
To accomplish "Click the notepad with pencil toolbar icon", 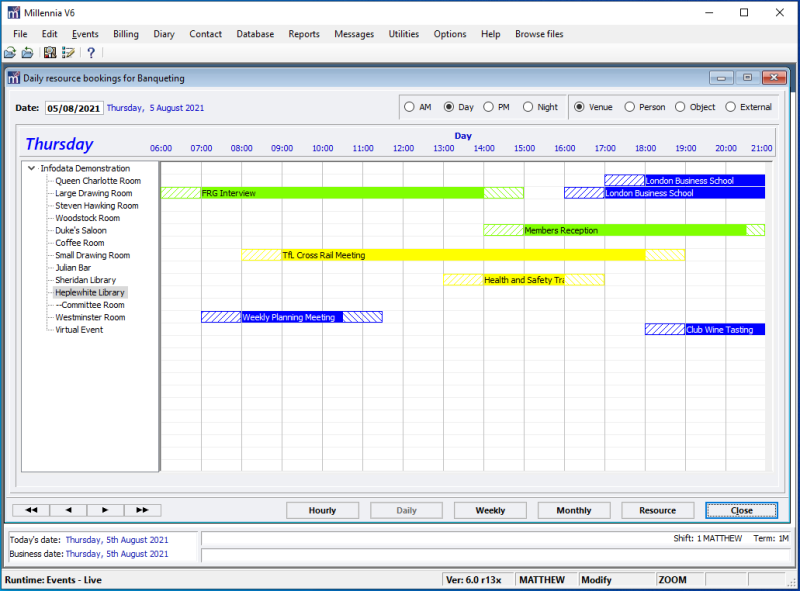I will point(68,53).
